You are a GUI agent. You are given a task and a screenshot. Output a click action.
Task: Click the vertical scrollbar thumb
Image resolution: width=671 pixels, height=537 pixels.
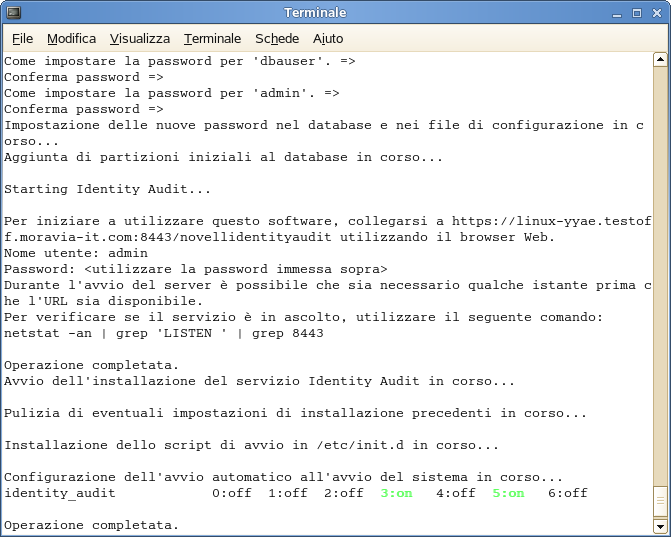click(x=660, y=500)
